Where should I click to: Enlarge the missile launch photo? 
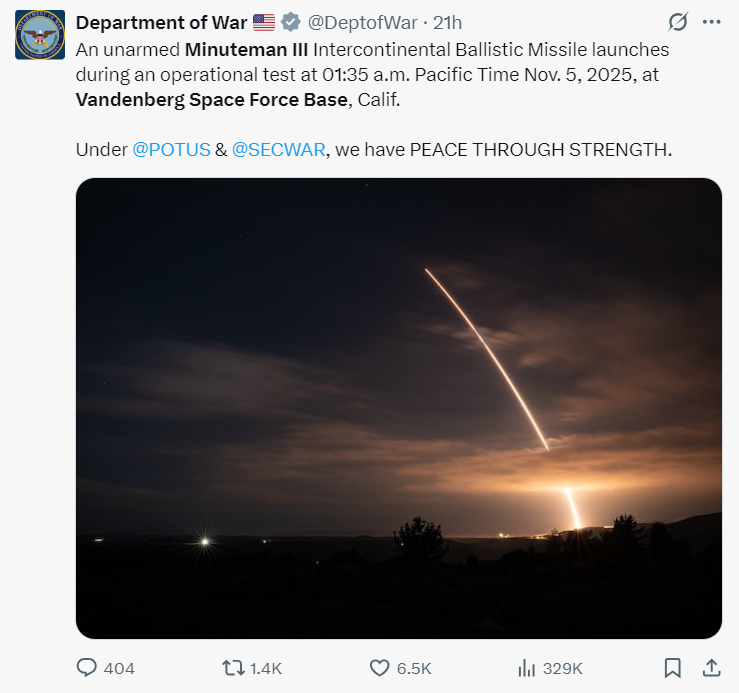pyautogui.click(x=398, y=408)
